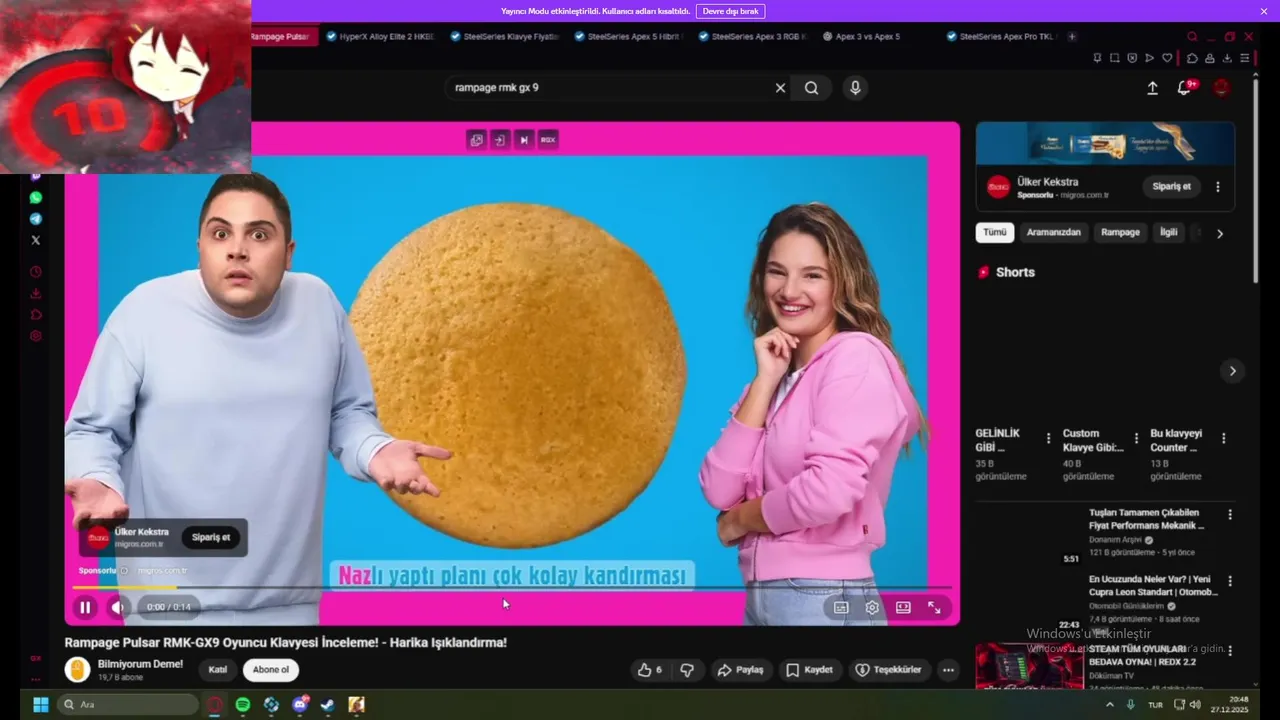This screenshot has height=720, width=1280.
Task: Open options menu of sidebar Ülker Kekstra ad
Action: coord(1217,187)
